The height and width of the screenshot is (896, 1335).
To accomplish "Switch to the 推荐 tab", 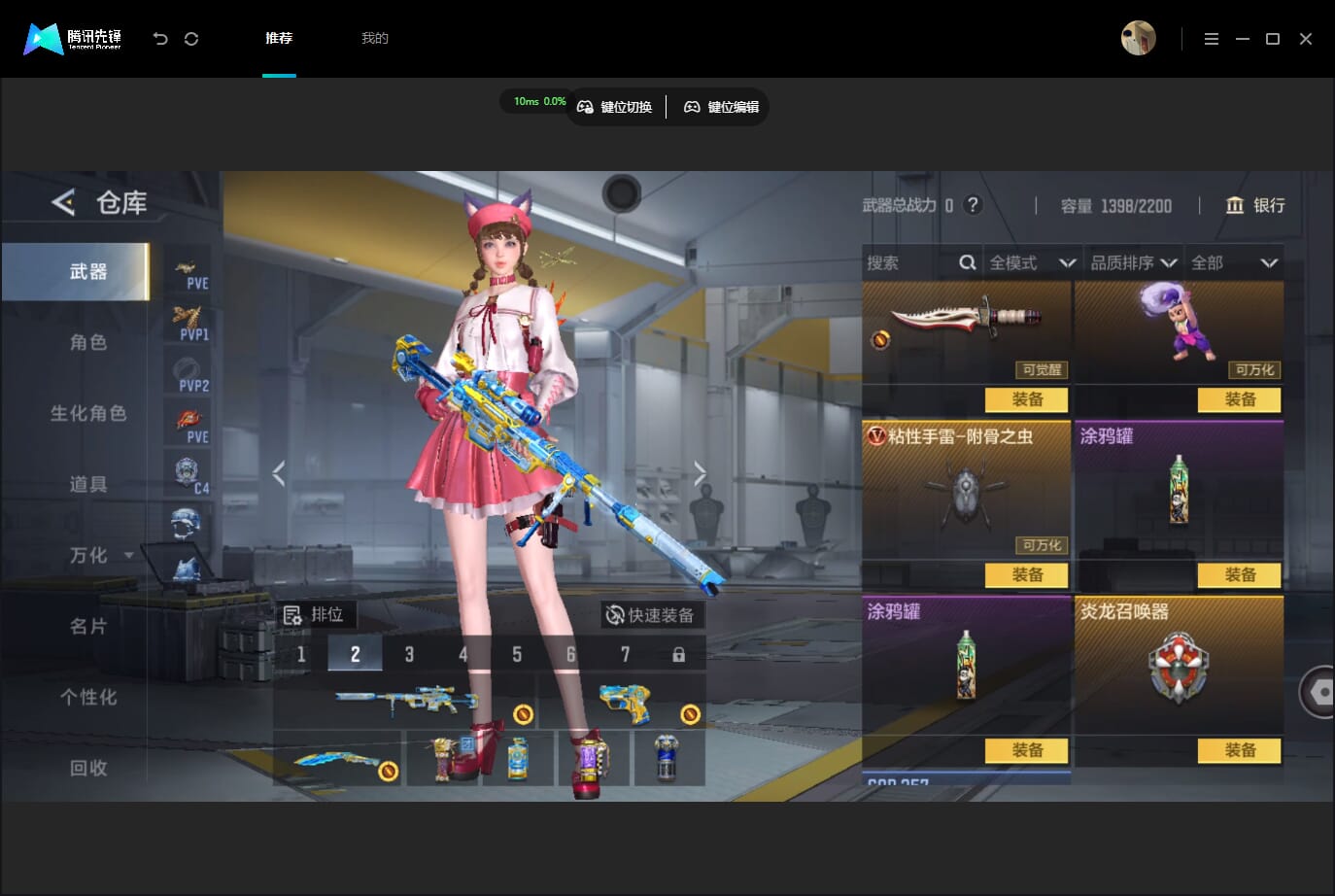I will click(x=279, y=38).
